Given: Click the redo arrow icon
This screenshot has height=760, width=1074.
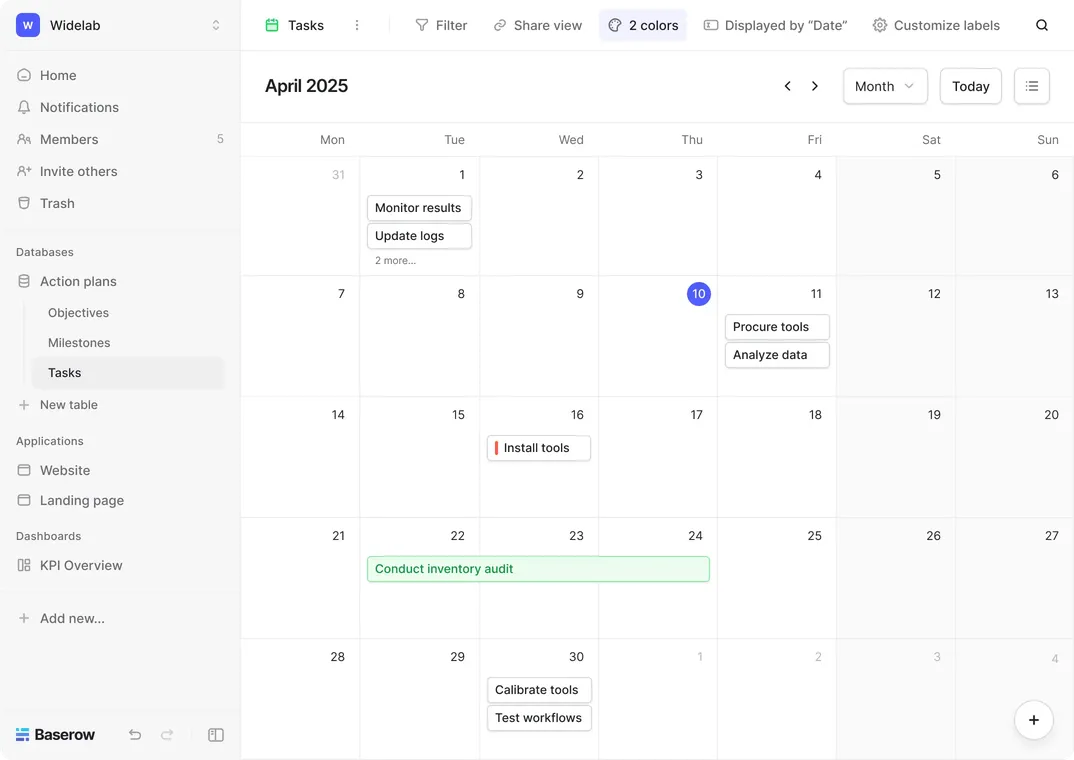Looking at the screenshot, I should coord(167,735).
